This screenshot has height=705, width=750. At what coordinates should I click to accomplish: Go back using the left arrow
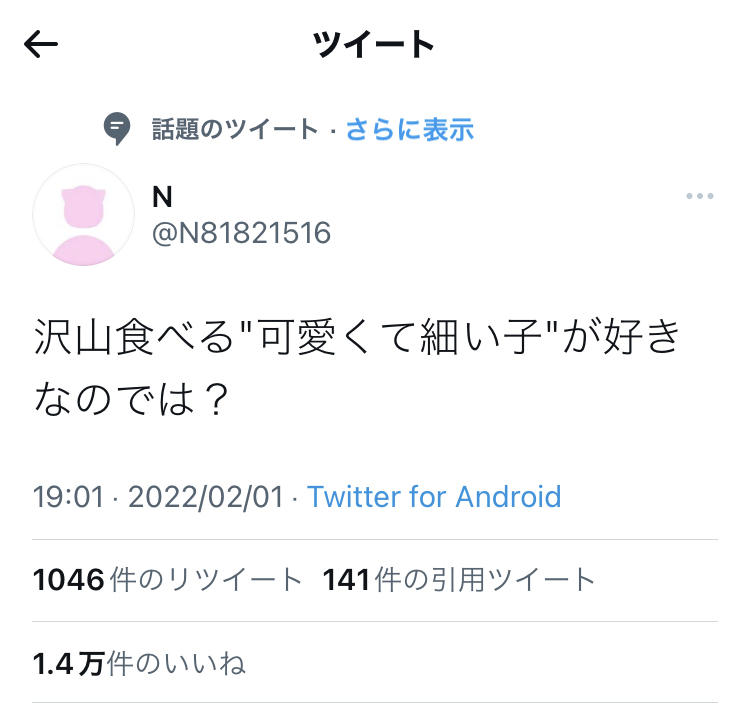coord(41,44)
